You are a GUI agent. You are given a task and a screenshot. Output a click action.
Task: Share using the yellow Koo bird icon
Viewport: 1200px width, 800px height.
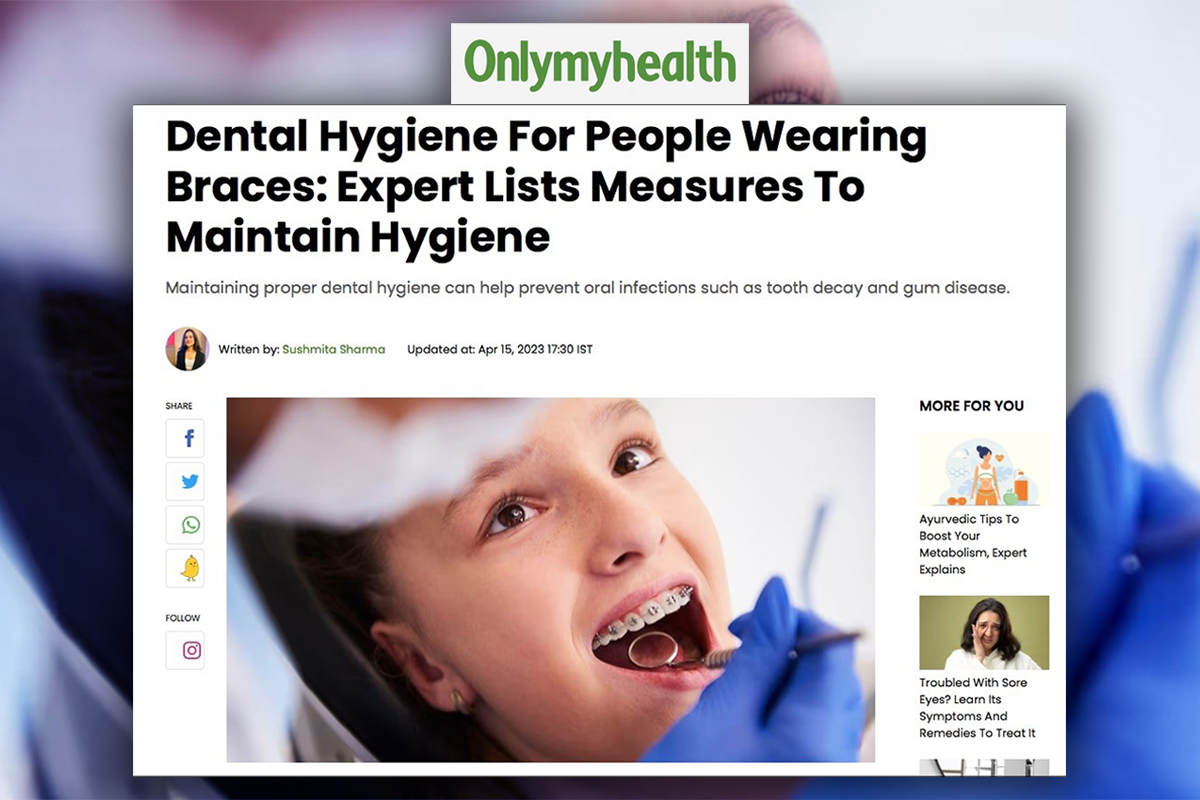[185, 568]
